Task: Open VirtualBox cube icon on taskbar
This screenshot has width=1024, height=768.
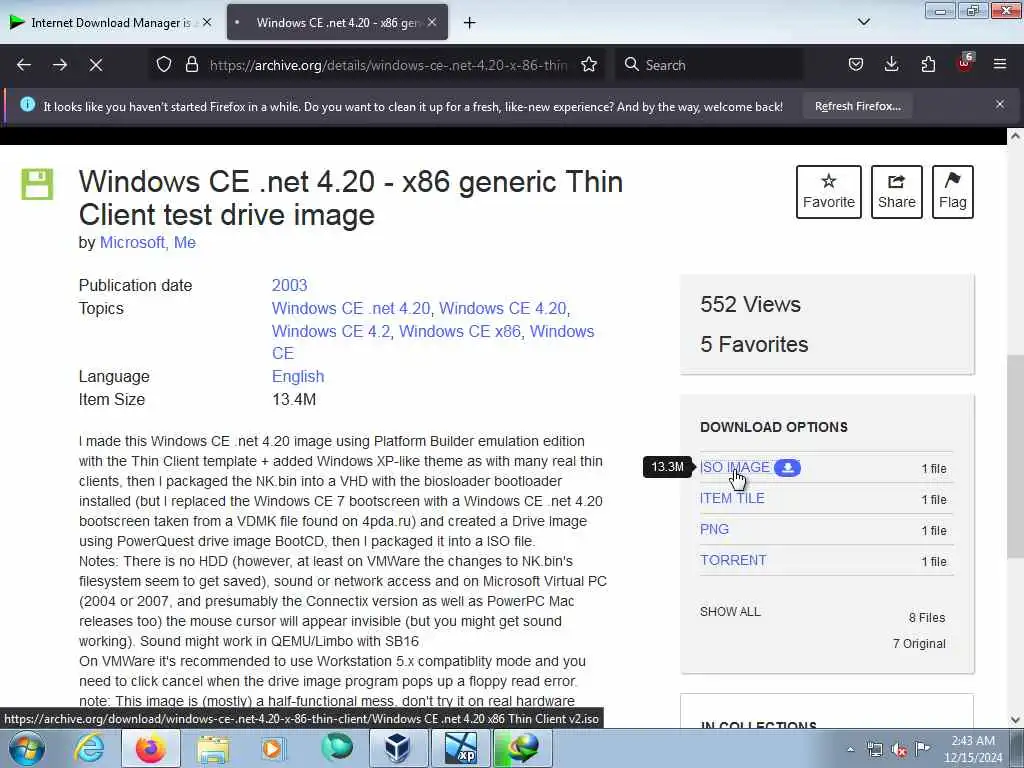Action: click(x=398, y=748)
